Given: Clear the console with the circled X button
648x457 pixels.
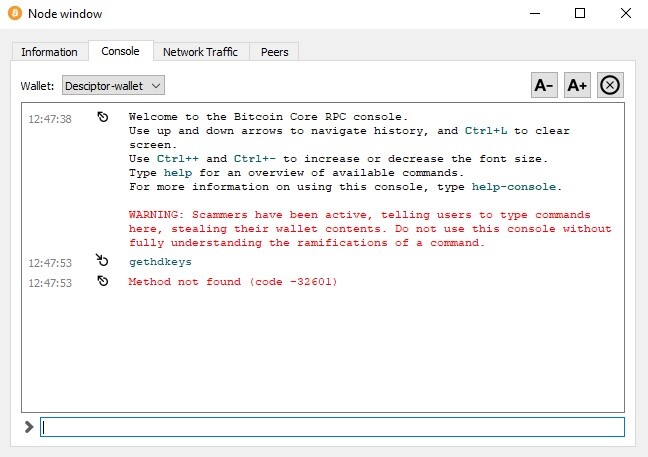Looking at the screenshot, I should point(610,85).
